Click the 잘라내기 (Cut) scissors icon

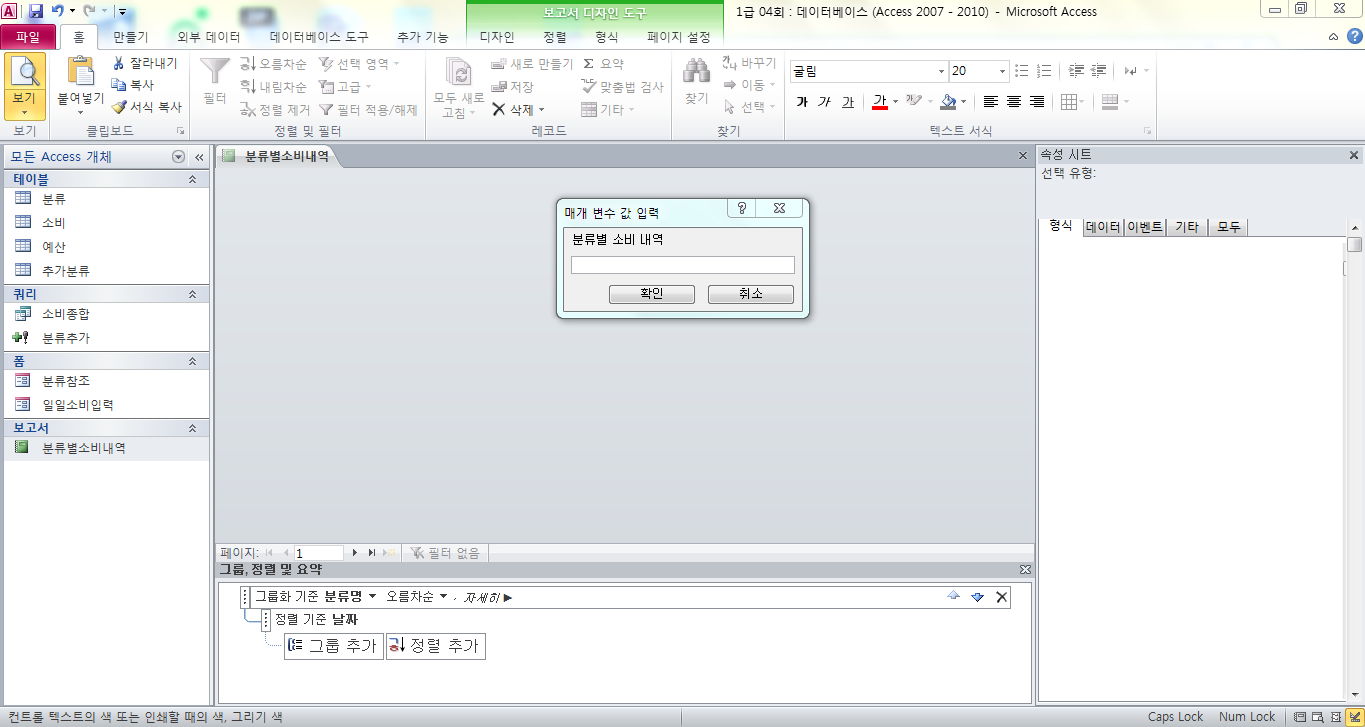[119, 63]
